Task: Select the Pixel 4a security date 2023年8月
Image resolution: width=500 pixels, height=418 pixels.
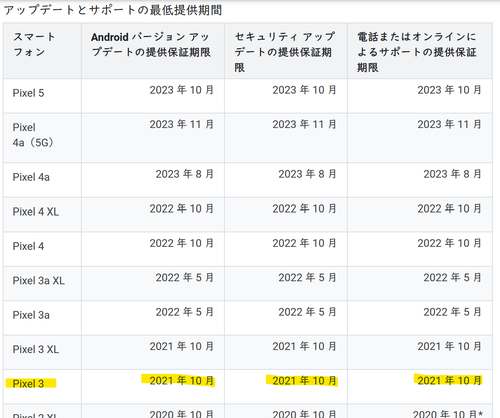Action: point(307,174)
